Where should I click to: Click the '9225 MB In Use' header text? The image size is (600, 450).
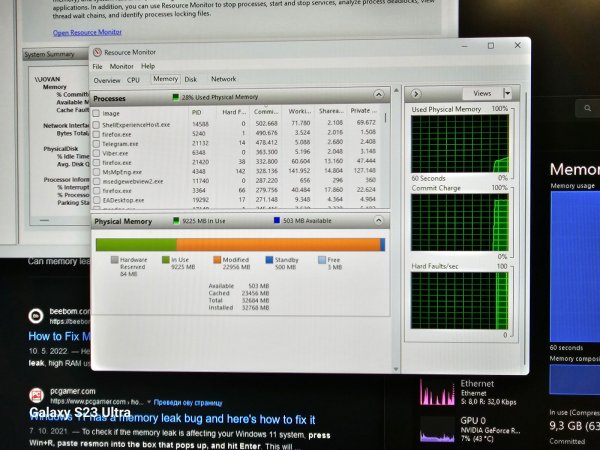pyautogui.click(x=204, y=221)
